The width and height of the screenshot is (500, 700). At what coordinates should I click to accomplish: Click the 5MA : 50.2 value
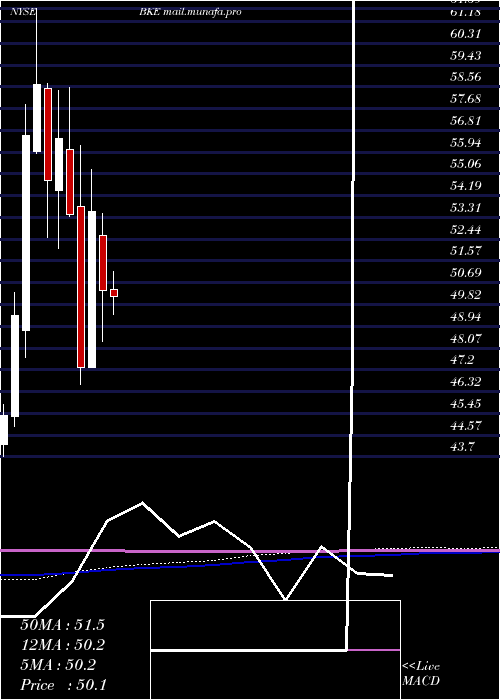(58, 665)
